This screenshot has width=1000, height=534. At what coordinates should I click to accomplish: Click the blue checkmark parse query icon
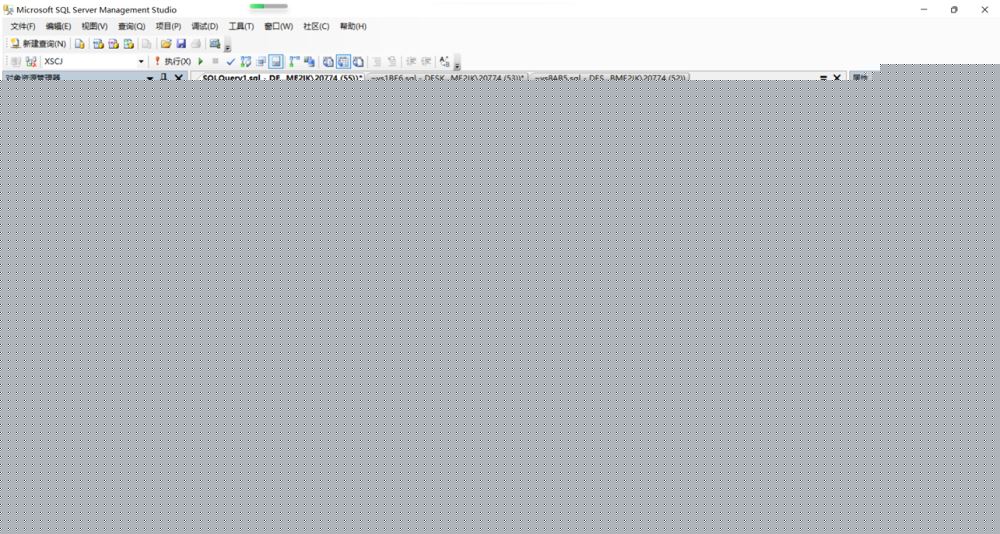pos(230,62)
